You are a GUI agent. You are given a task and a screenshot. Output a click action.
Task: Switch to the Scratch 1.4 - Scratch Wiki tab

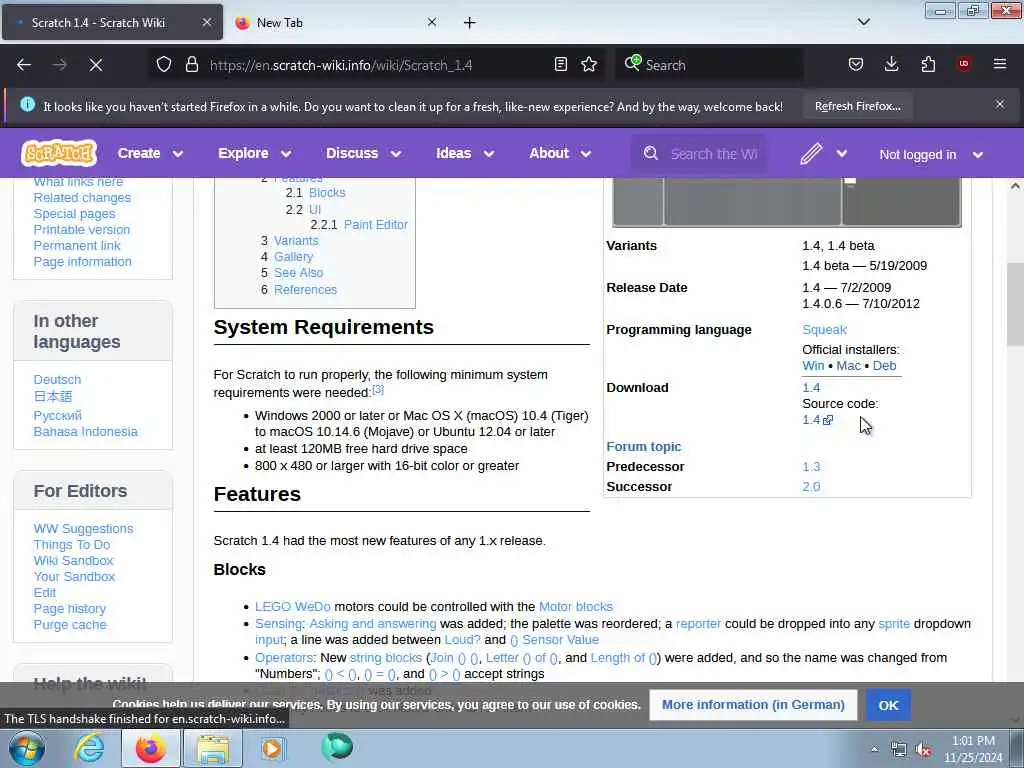[x=112, y=22]
